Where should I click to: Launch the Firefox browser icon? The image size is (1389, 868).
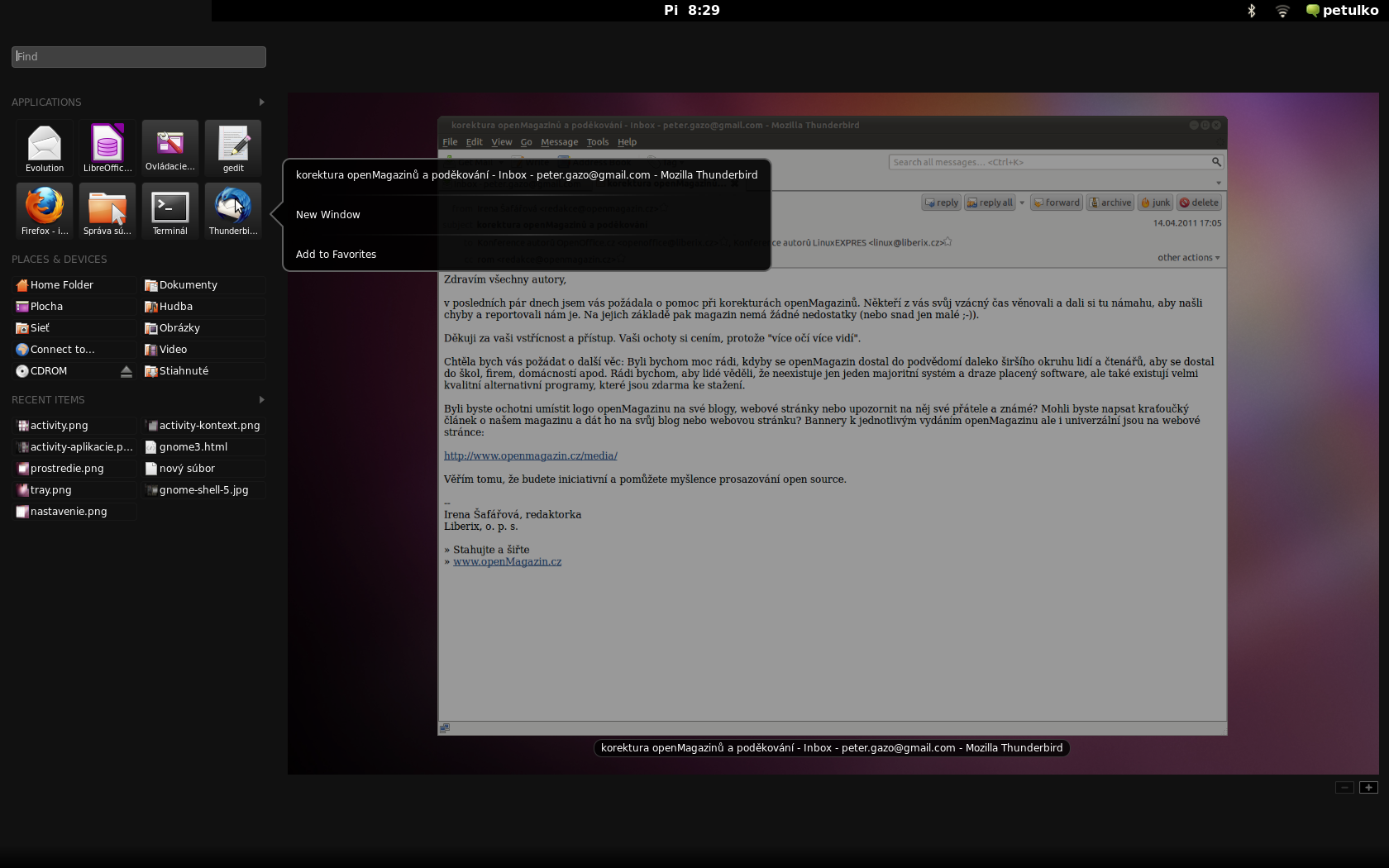coord(45,210)
